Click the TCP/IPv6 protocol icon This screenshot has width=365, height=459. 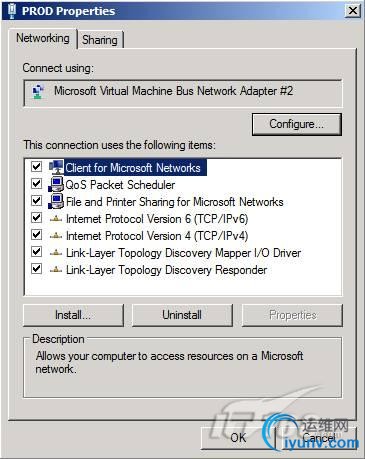[56, 219]
